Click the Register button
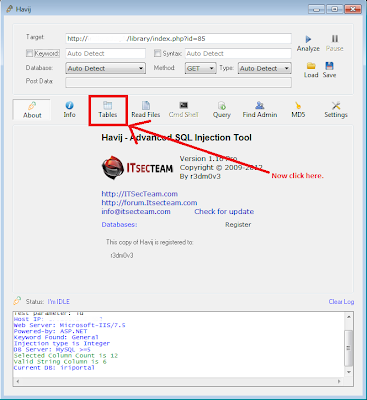This screenshot has width=367, height=400. pyautogui.click(x=238, y=225)
